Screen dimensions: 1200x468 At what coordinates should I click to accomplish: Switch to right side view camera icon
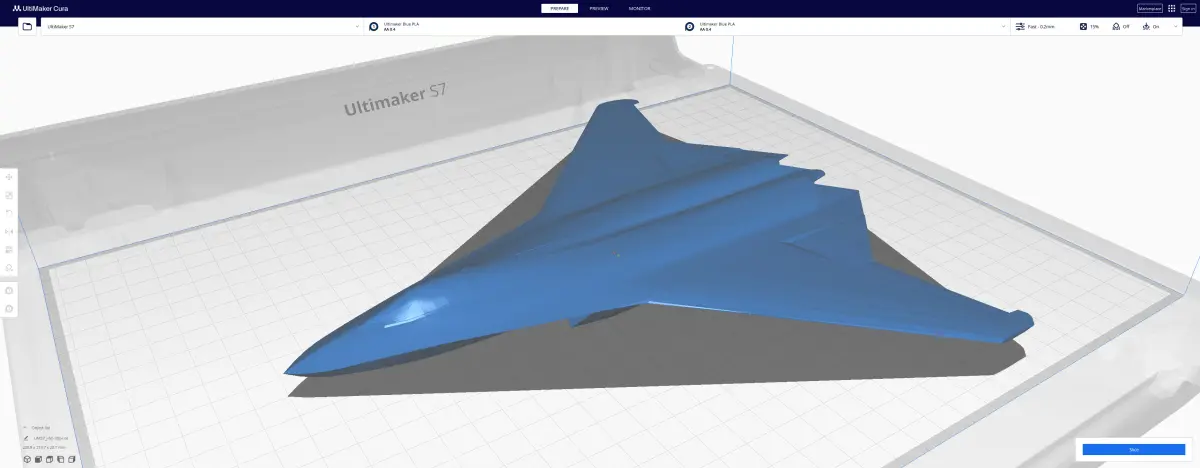[x=73, y=459]
